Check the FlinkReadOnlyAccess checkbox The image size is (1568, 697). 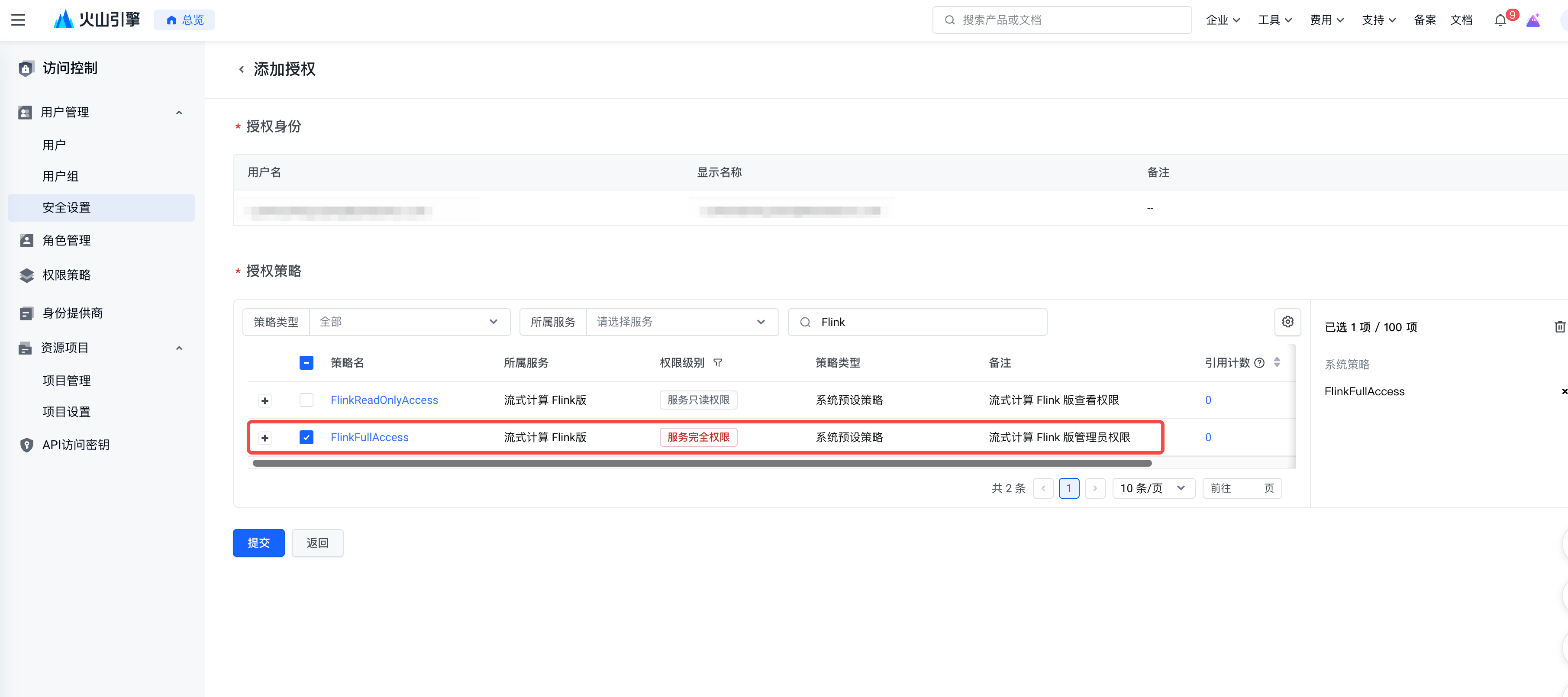[306, 400]
